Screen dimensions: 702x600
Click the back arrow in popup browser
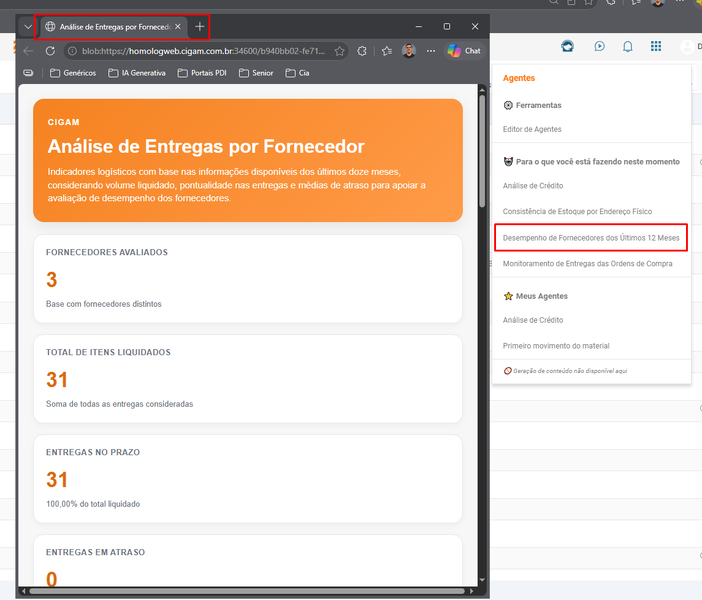[28, 51]
